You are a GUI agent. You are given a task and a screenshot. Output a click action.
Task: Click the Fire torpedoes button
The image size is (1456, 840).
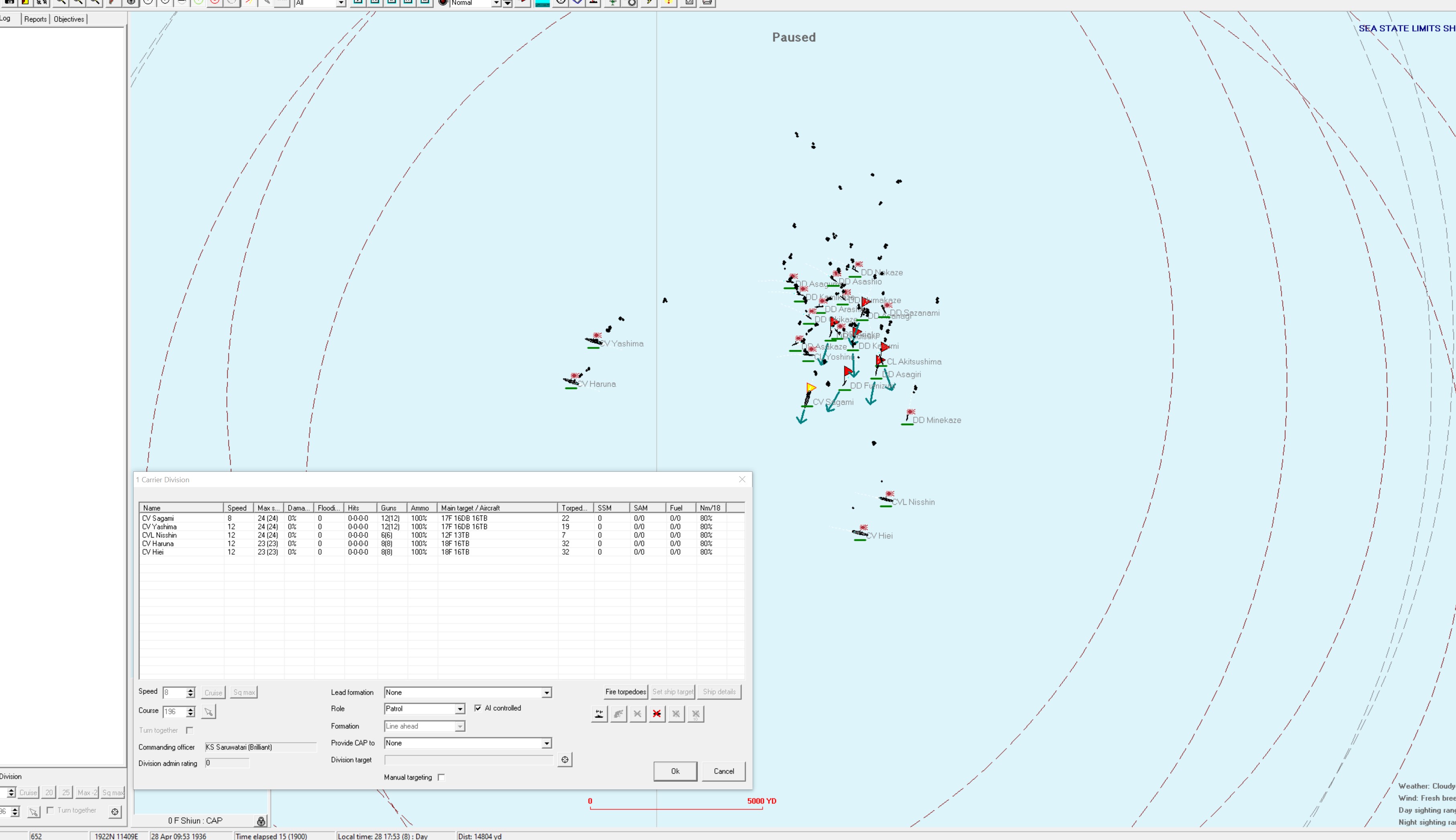click(x=626, y=692)
